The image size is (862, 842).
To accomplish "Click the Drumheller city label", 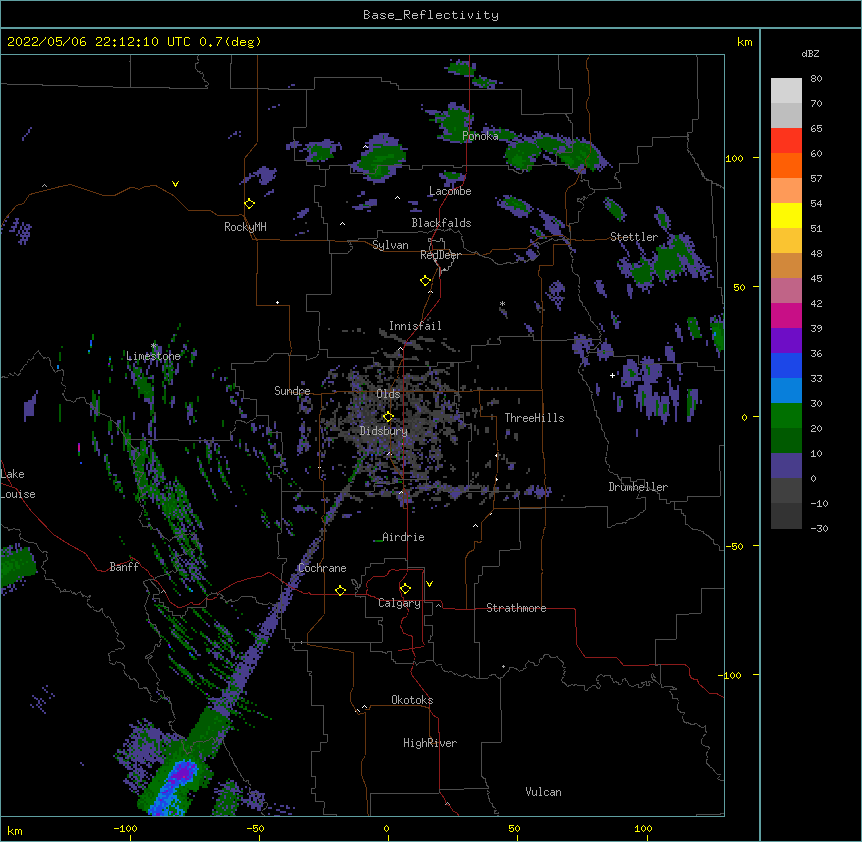I will pos(638,487).
